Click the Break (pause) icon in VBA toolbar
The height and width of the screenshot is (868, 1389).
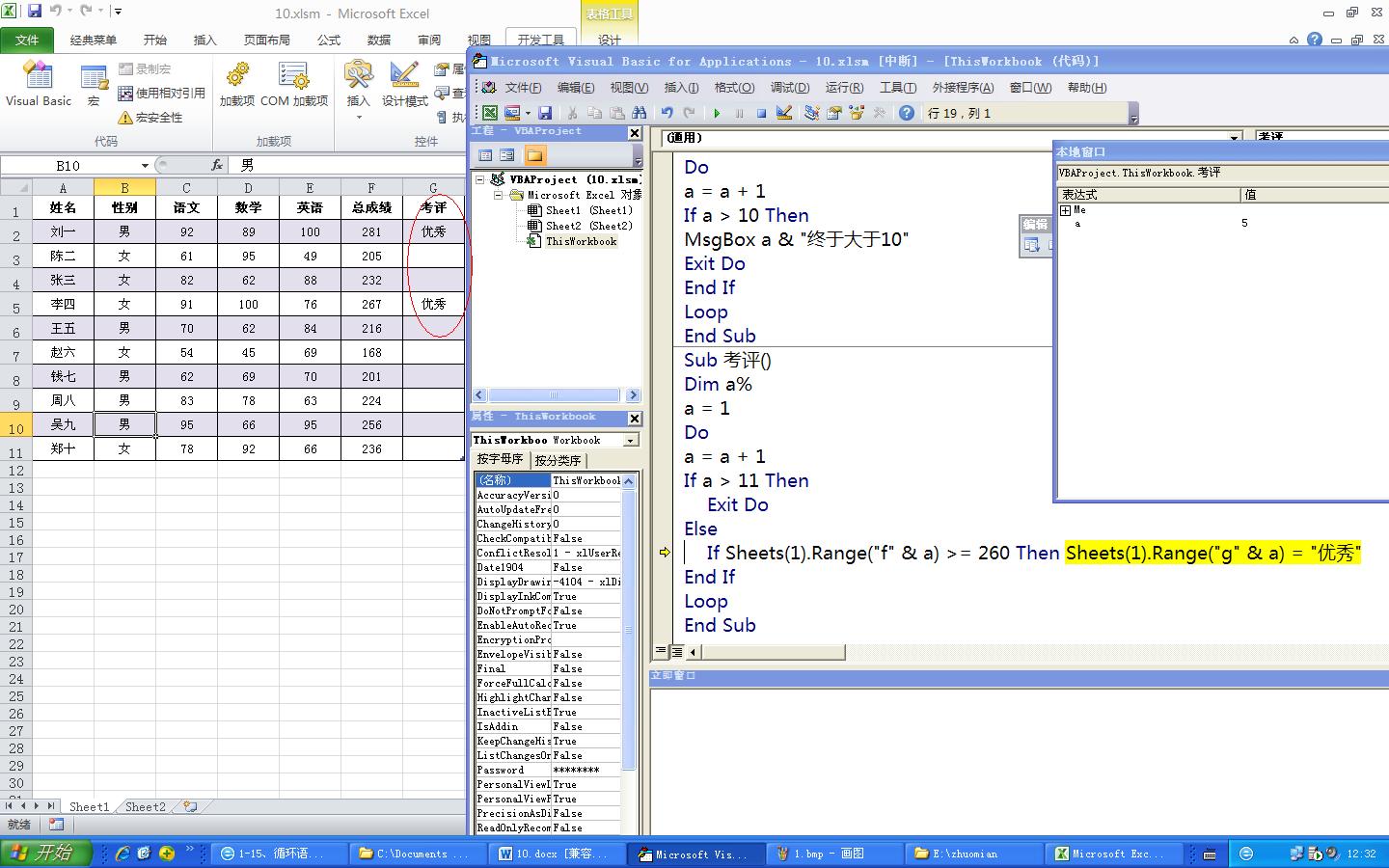tap(739, 113)
